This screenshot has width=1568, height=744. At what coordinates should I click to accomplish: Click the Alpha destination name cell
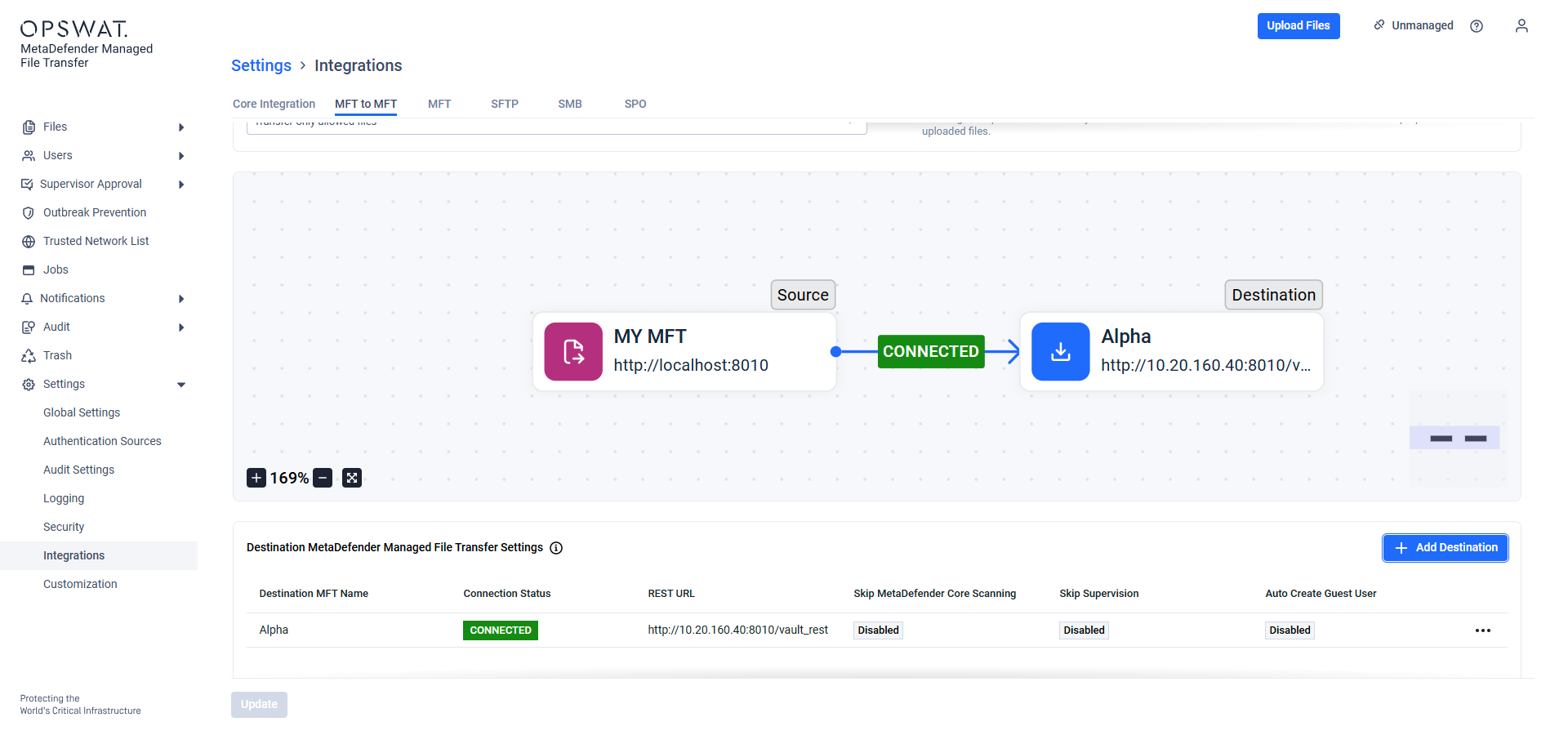tap(274, 630)
